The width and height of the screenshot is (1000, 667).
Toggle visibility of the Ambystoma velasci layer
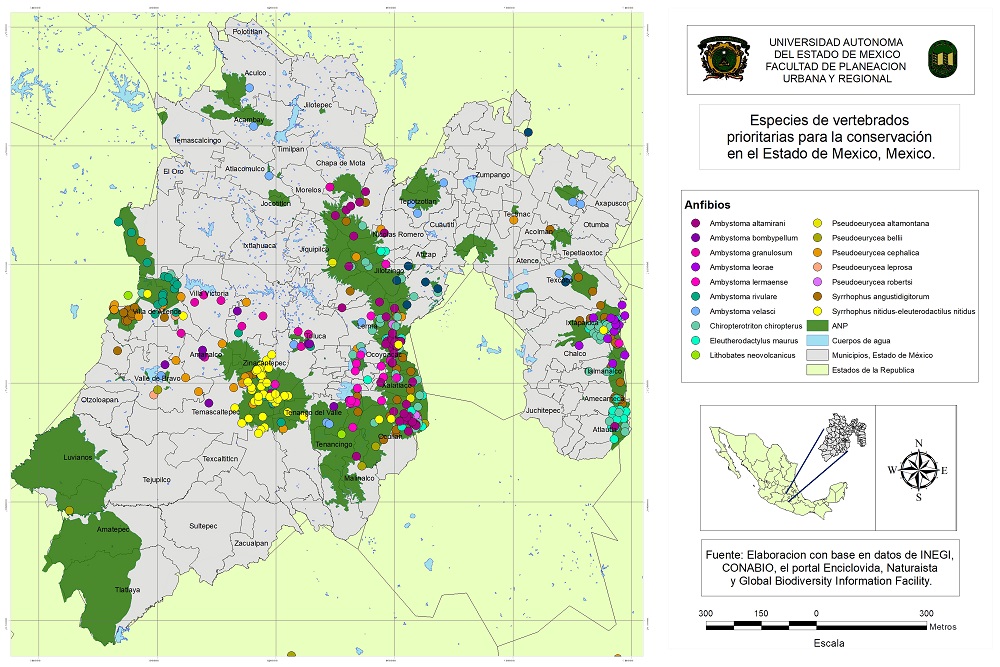pyautogui.click(x=694, y=311)
